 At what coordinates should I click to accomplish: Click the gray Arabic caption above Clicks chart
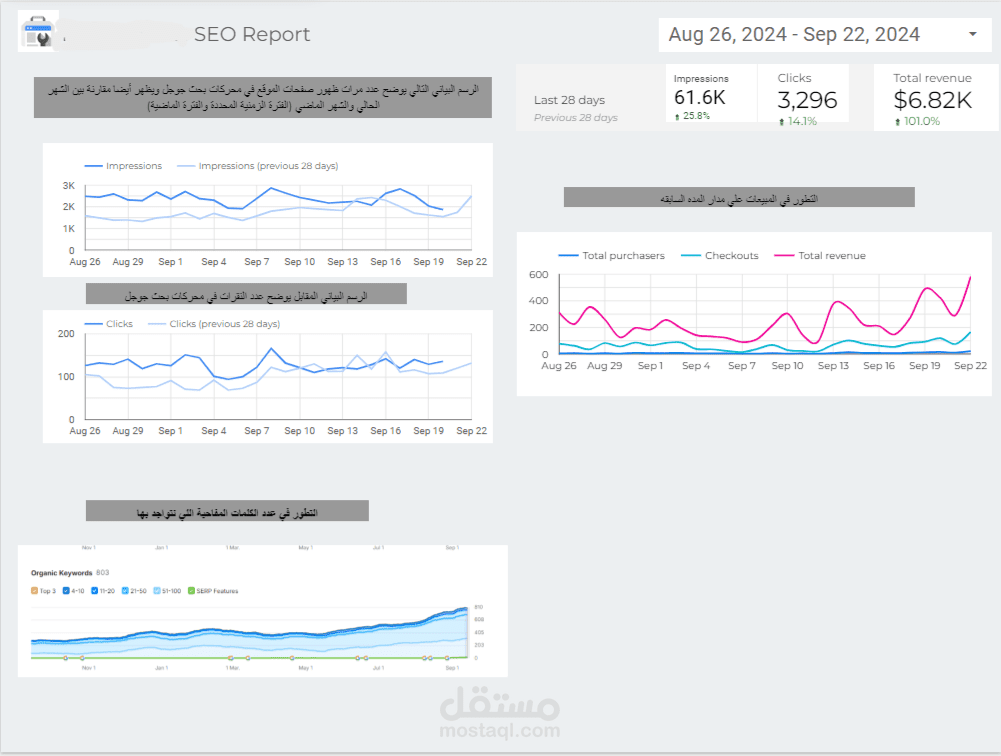pos(246,294)
